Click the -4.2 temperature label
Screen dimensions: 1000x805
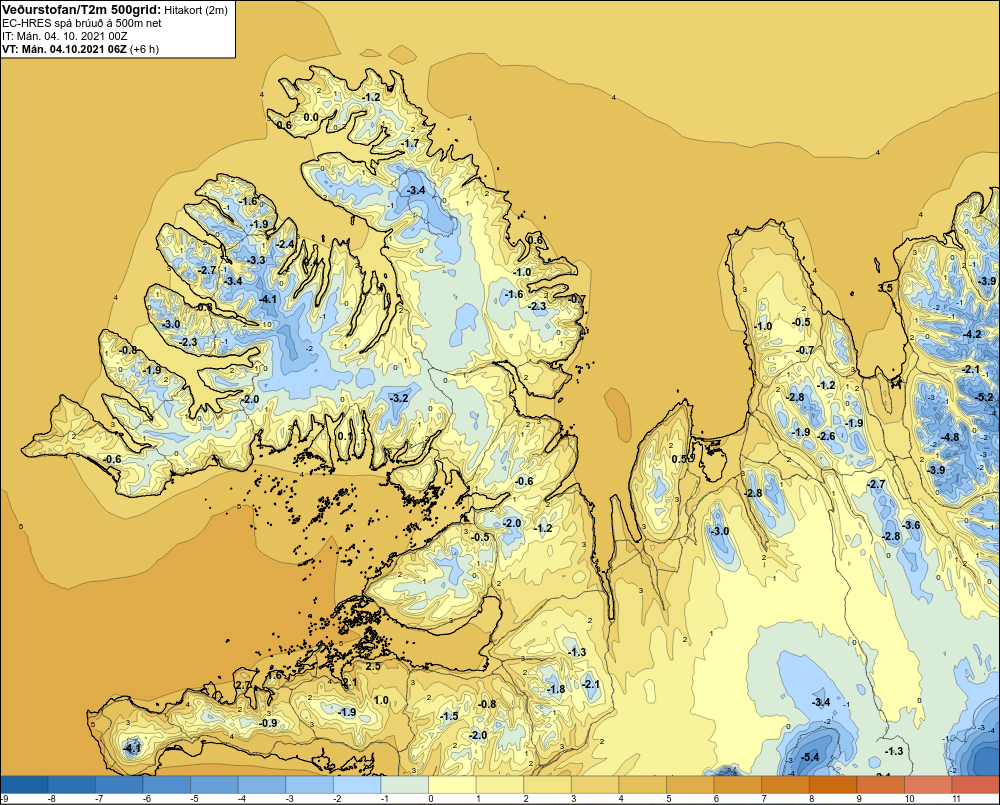point(973,334)
